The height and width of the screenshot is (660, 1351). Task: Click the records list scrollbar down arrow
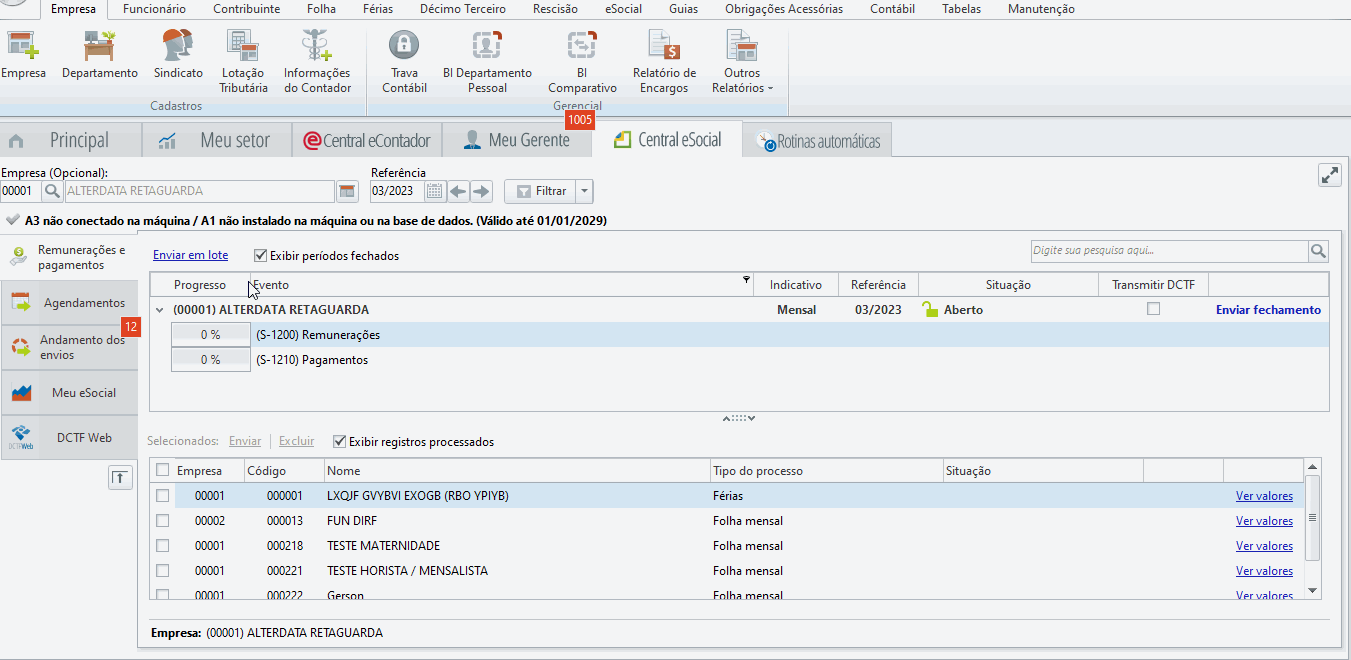(x=1313, y=592)
